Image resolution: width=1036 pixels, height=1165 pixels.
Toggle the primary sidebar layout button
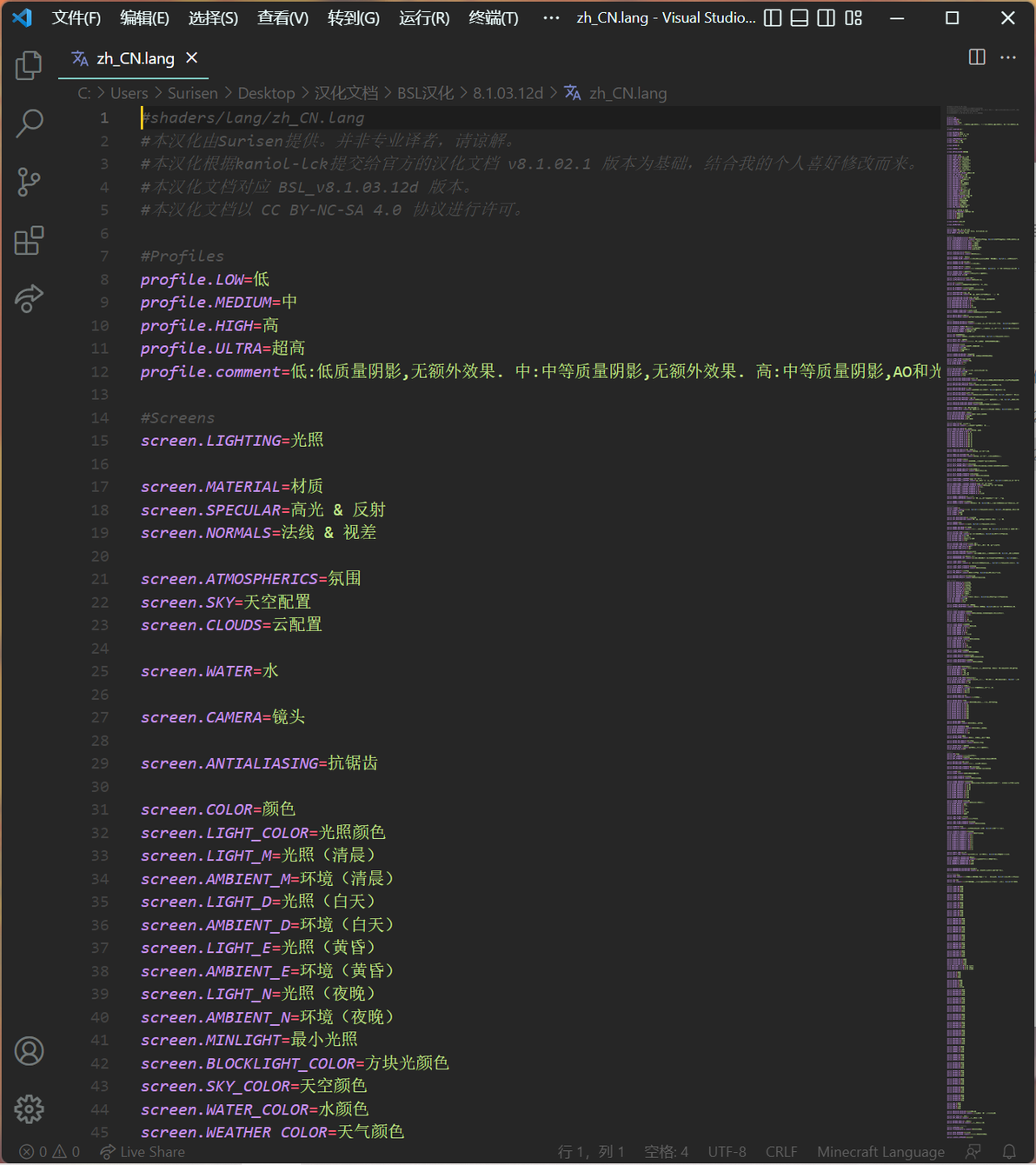773,18
